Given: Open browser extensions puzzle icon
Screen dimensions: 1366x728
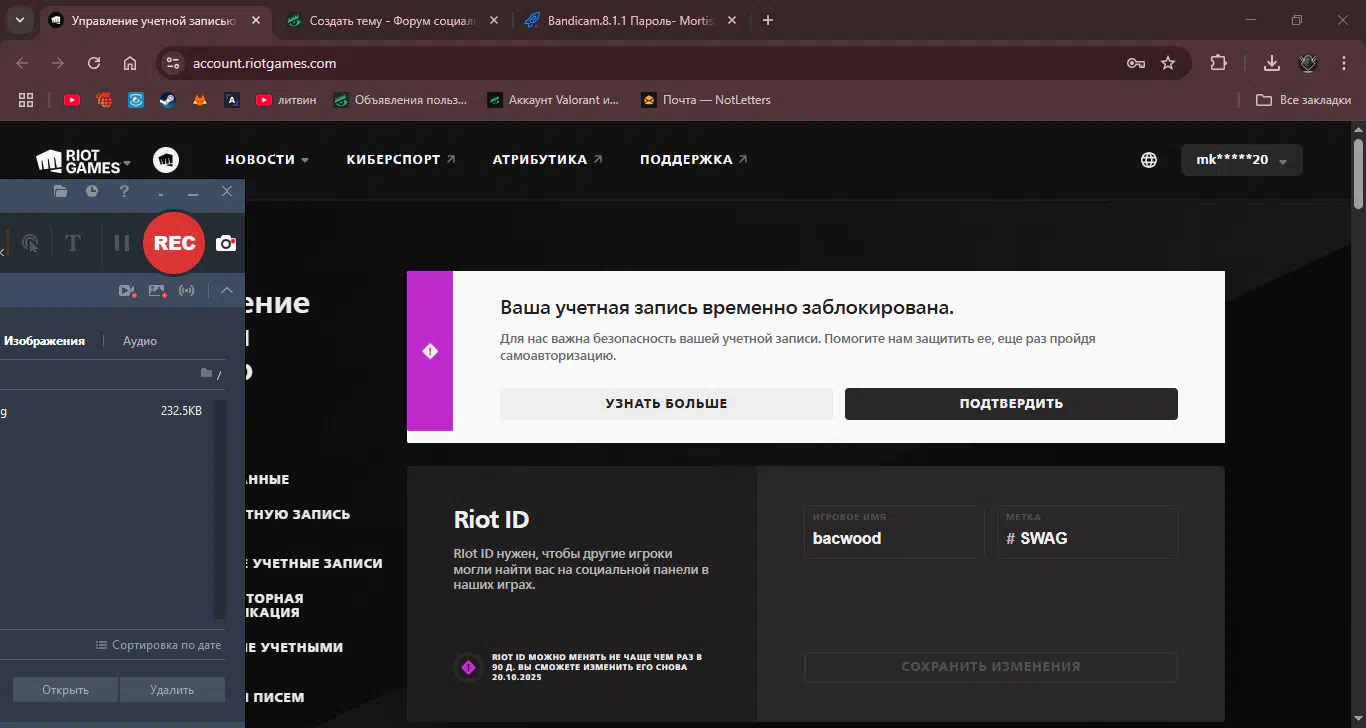Looking at the screenshot, I should click(1218, 63).
